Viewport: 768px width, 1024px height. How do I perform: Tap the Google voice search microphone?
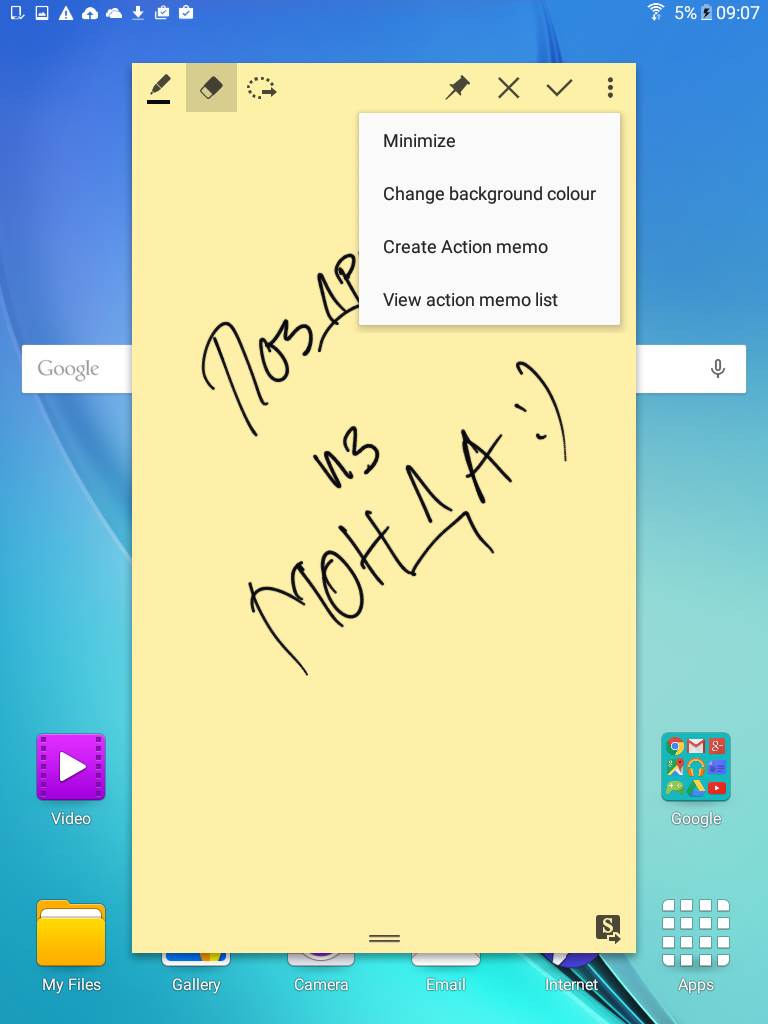pos(717,369)
